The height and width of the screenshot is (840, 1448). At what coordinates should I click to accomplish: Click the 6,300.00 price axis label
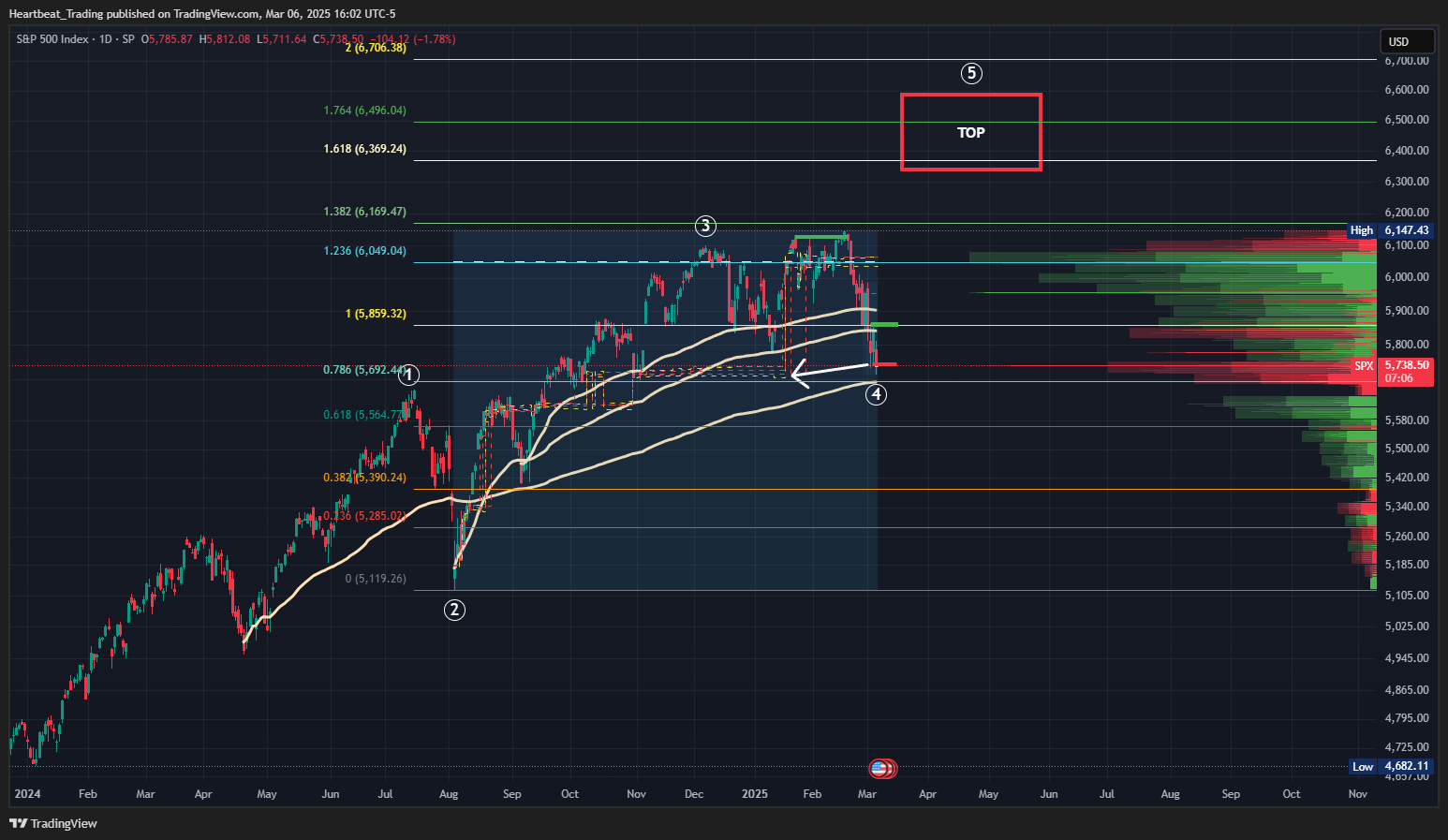point(1407,182)
